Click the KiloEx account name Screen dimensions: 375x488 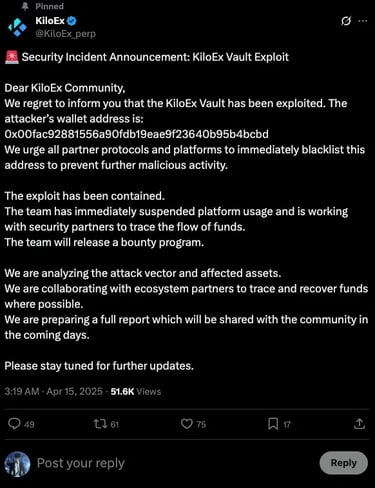pos(50,21)
